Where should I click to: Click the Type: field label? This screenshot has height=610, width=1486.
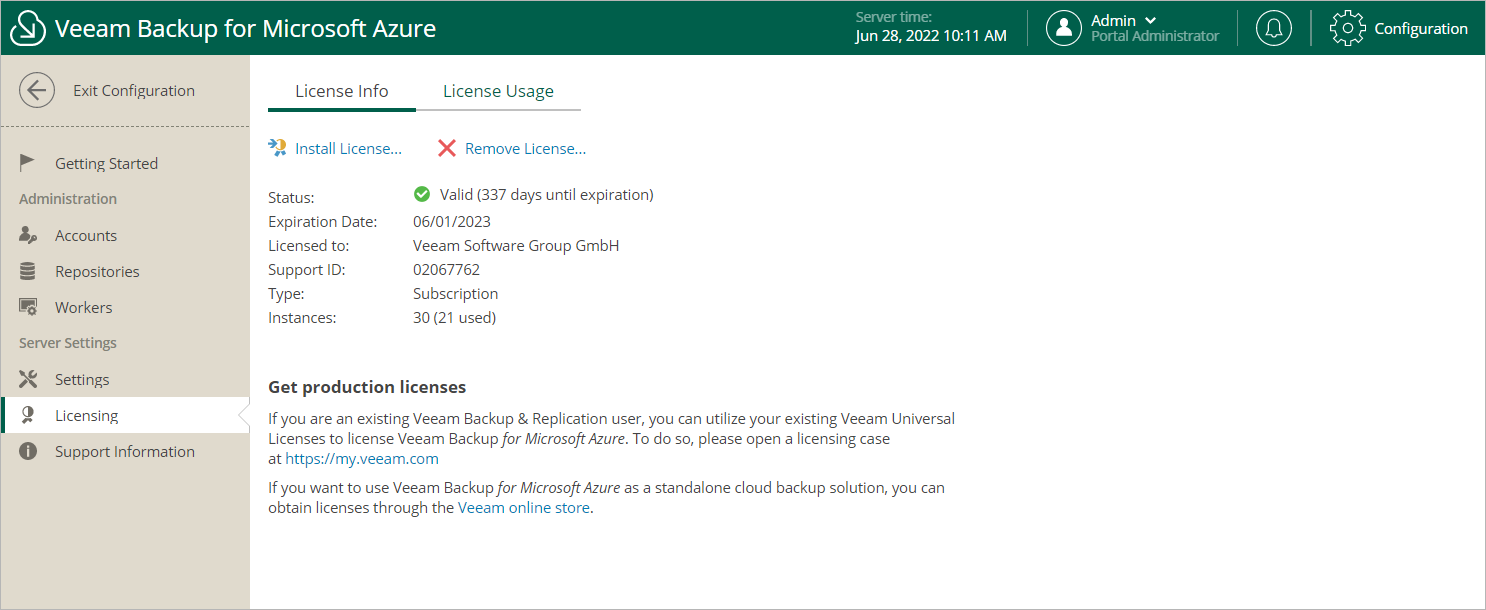(x=286, y=293)
